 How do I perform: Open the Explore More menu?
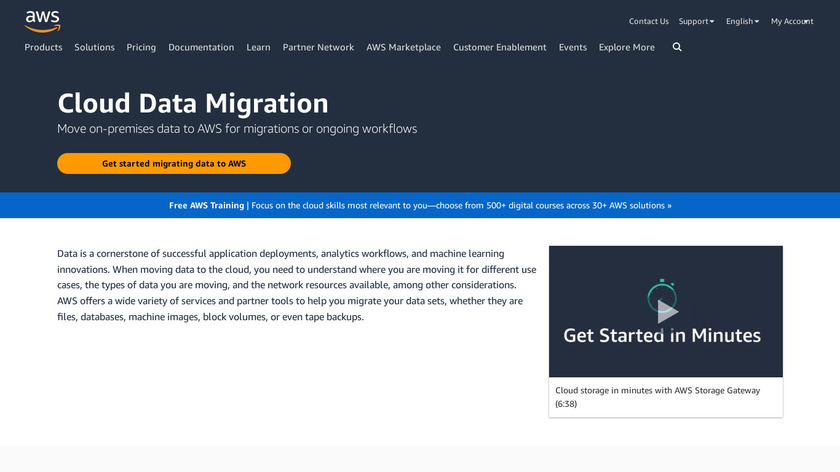(x=626, y=47)
